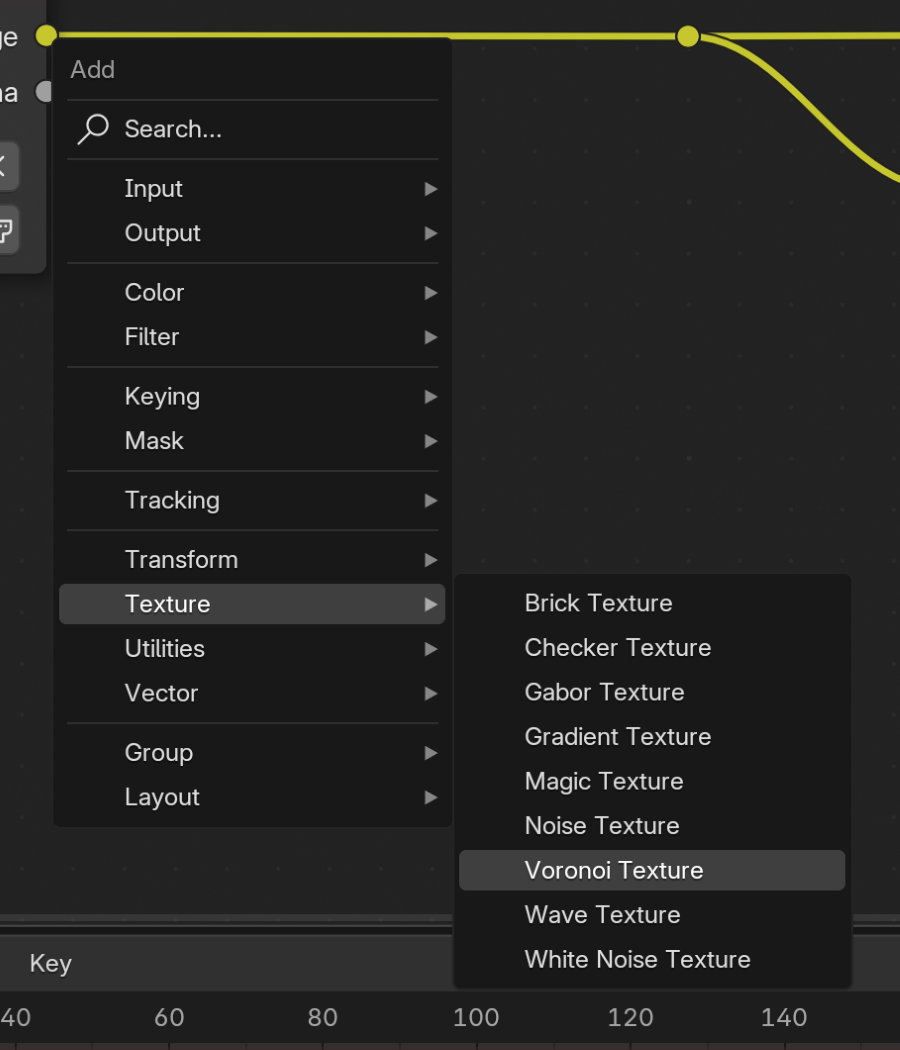The width and height of the screenshot is (900, 1050).
Task: Click the Search field in Add menu
Action: click(x=252, y=129)
